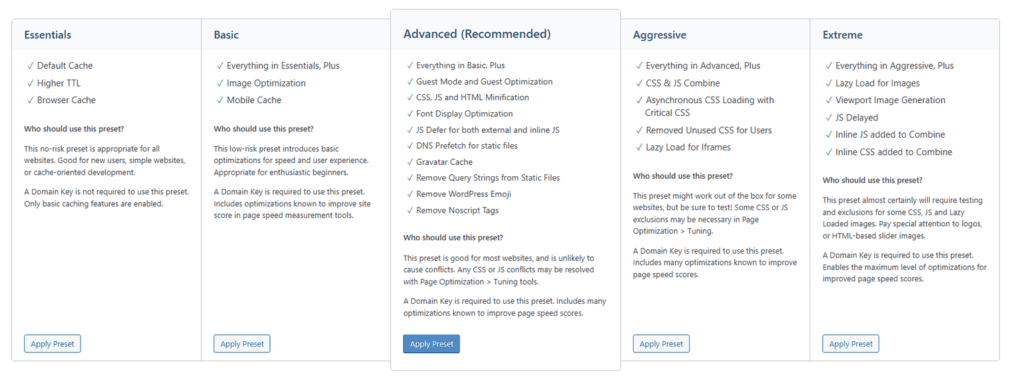
Task: Click the checkmark next to Font Display Optimization
Action: [409, 114]
